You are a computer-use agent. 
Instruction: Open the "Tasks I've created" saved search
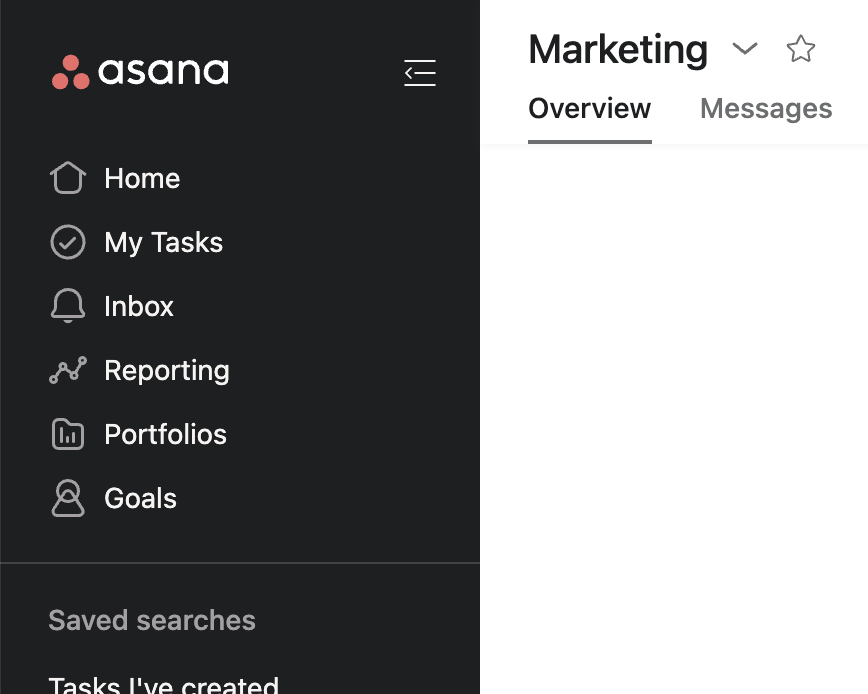tap(164, 685)
